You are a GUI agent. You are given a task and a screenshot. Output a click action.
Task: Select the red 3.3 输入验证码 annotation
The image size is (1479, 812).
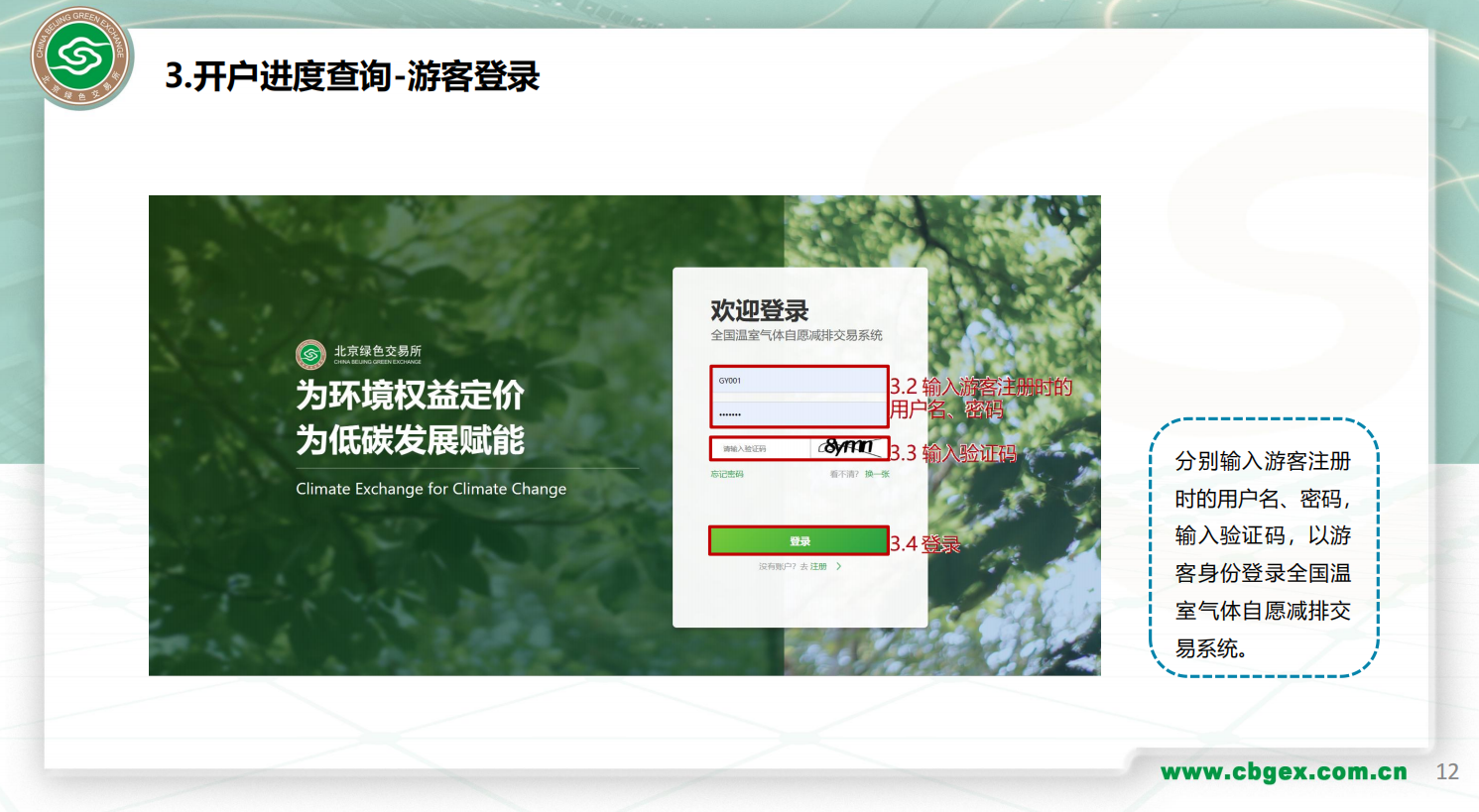953,454
